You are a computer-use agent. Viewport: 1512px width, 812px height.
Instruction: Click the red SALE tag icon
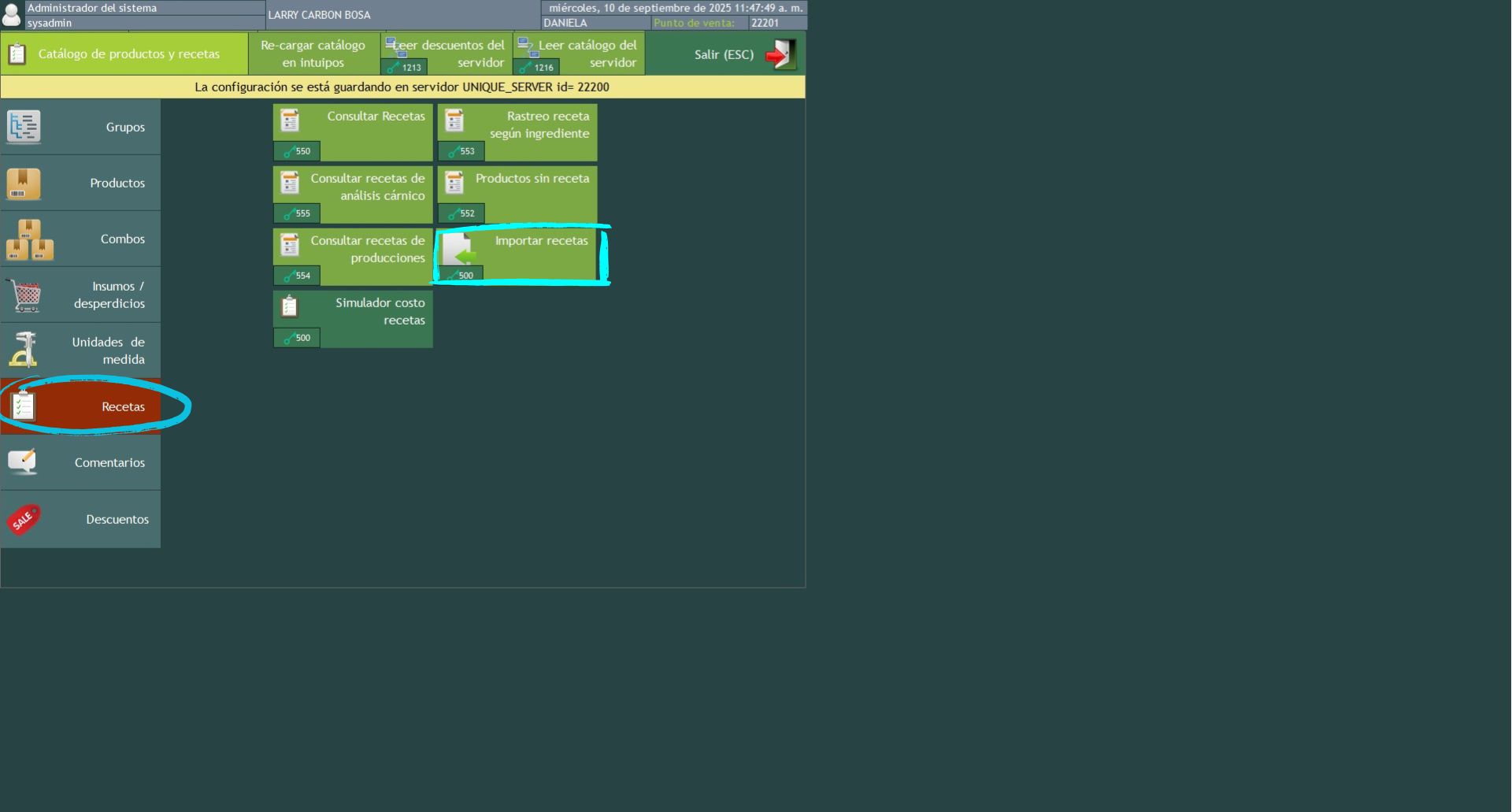pos(24,519)
